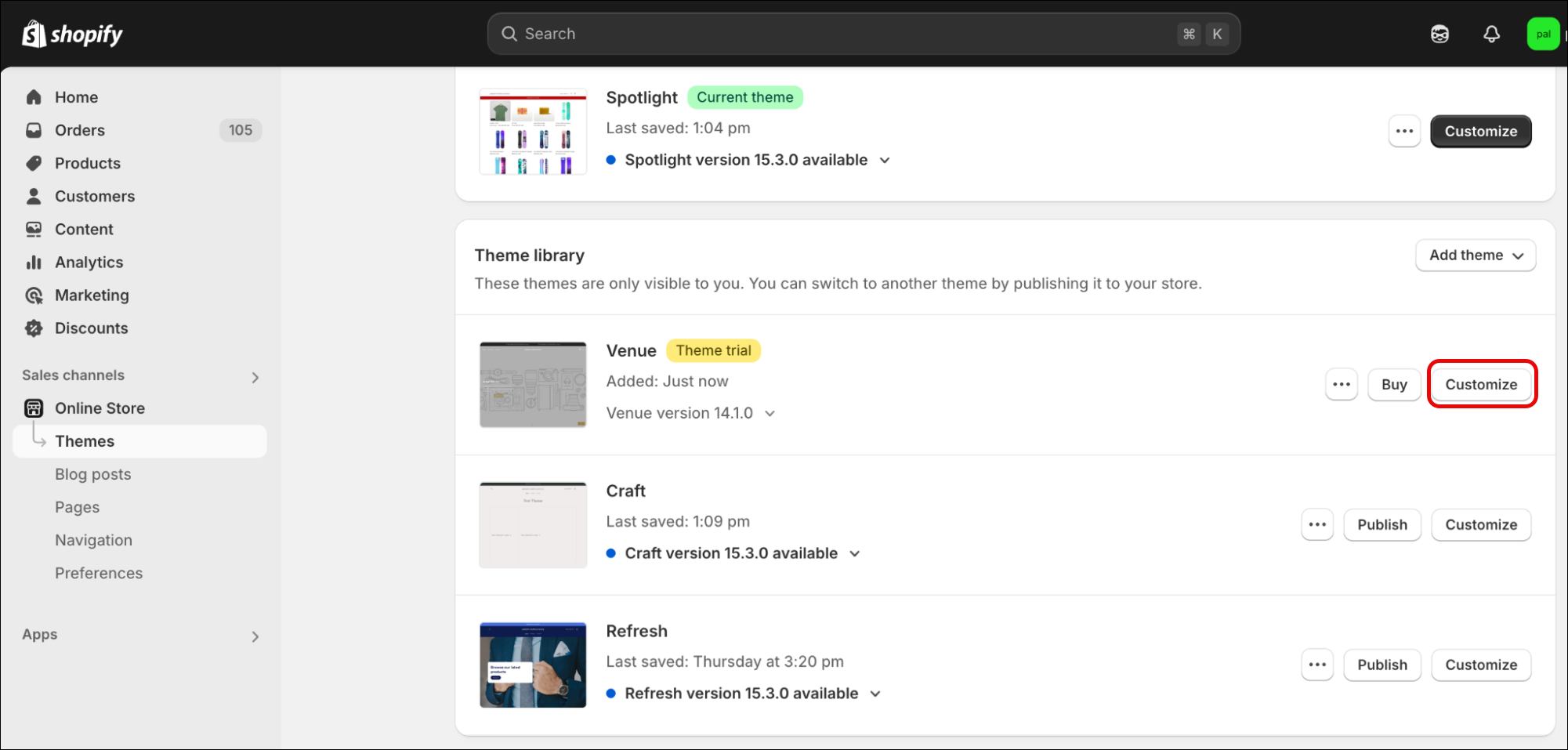Click the Search input field

[864, 34]
